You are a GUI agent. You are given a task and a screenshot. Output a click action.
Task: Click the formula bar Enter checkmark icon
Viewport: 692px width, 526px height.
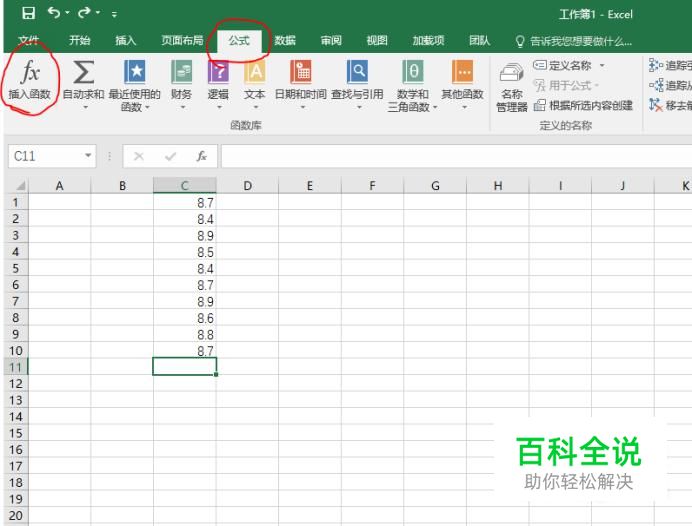tap(170, 156)
